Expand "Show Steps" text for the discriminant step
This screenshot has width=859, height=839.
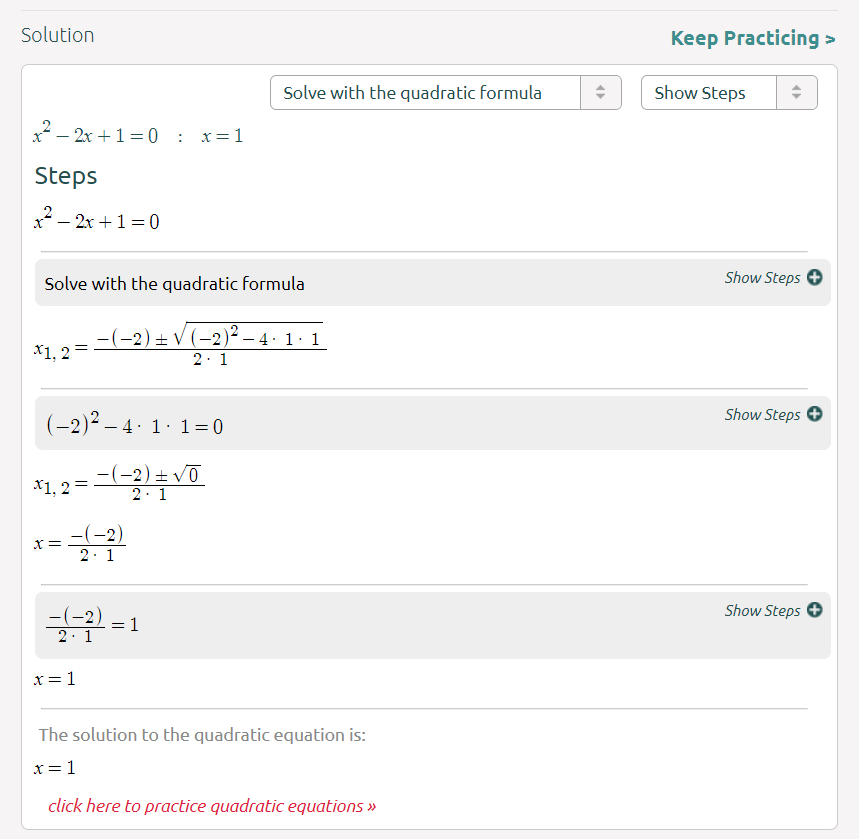coord(762,414)
